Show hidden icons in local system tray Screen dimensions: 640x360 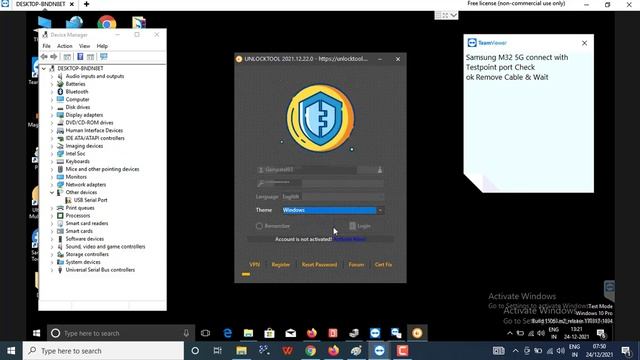coord(516,351)
